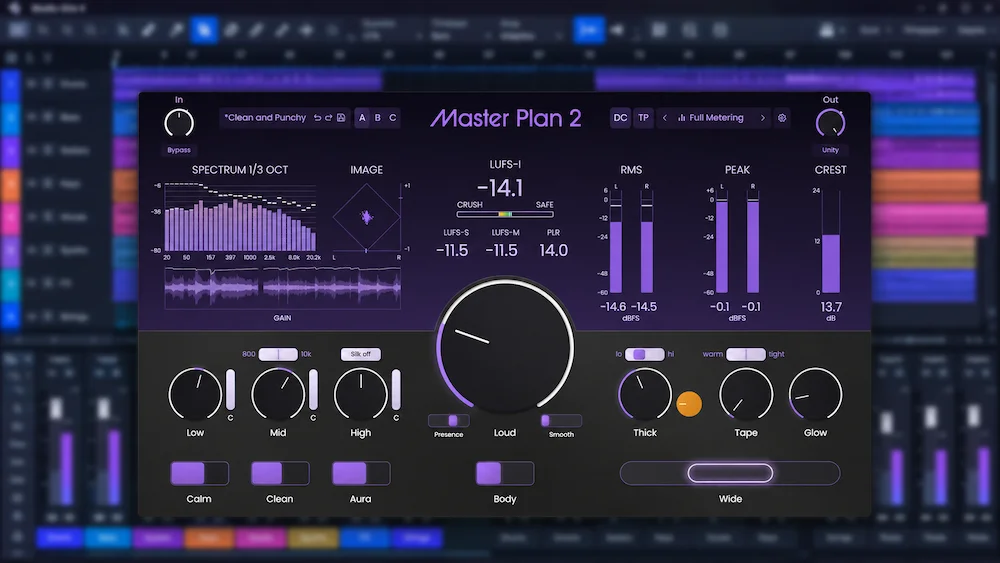Click the Crush to Safe loudness bar
1000x563 pixels.
tap(504, 215)
